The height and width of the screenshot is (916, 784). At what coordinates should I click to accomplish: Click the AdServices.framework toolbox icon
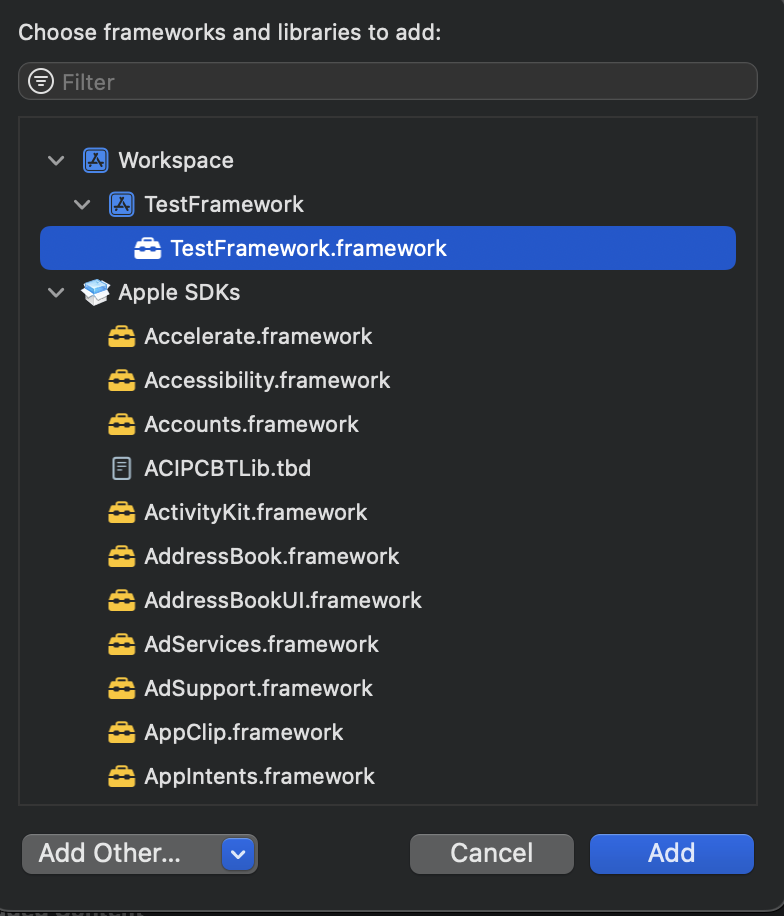122,644
